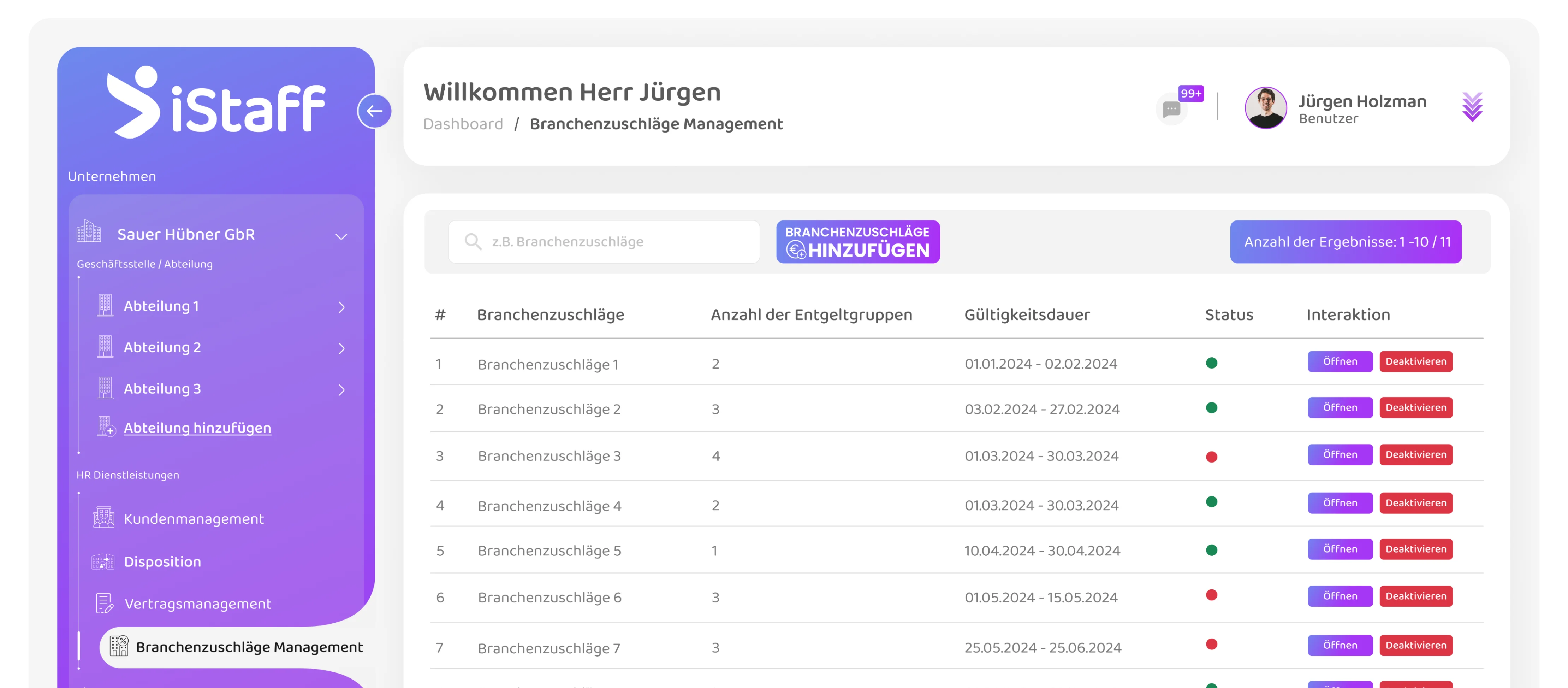Deactivate Branchenzuschläge 2

click(x=1415, y=408)
